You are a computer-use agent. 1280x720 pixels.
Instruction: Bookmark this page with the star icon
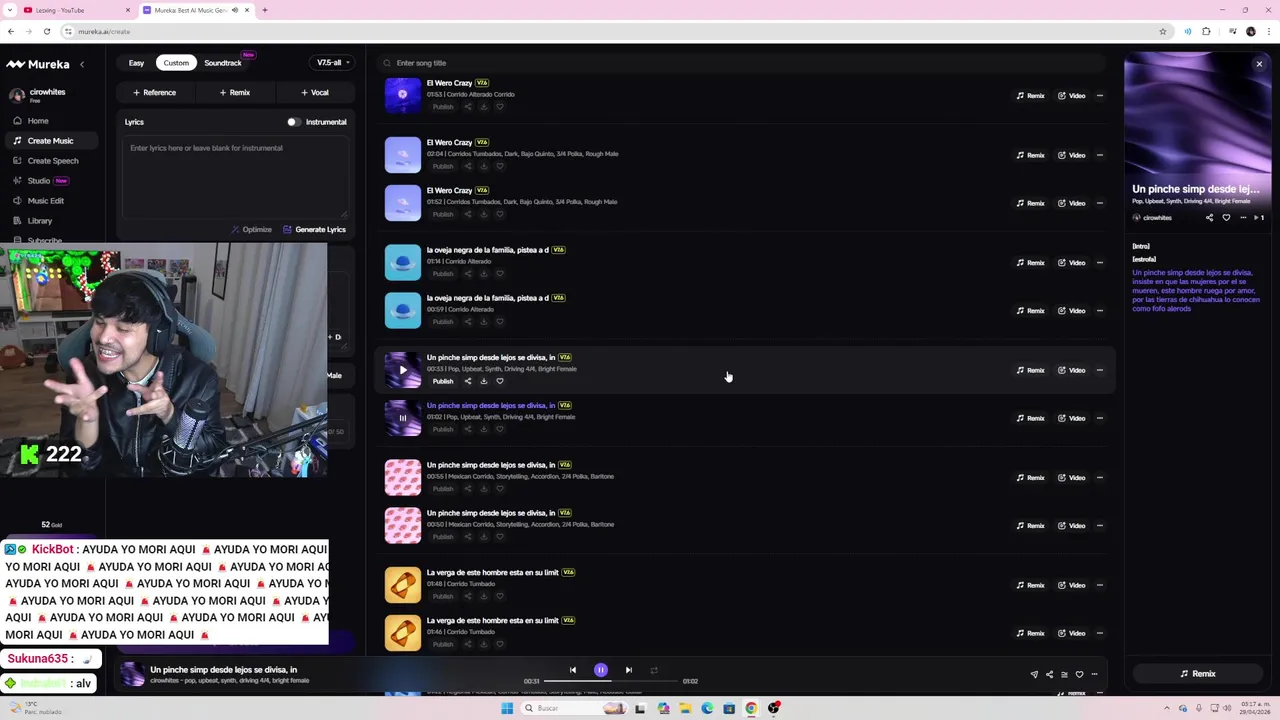(1163, 31)
